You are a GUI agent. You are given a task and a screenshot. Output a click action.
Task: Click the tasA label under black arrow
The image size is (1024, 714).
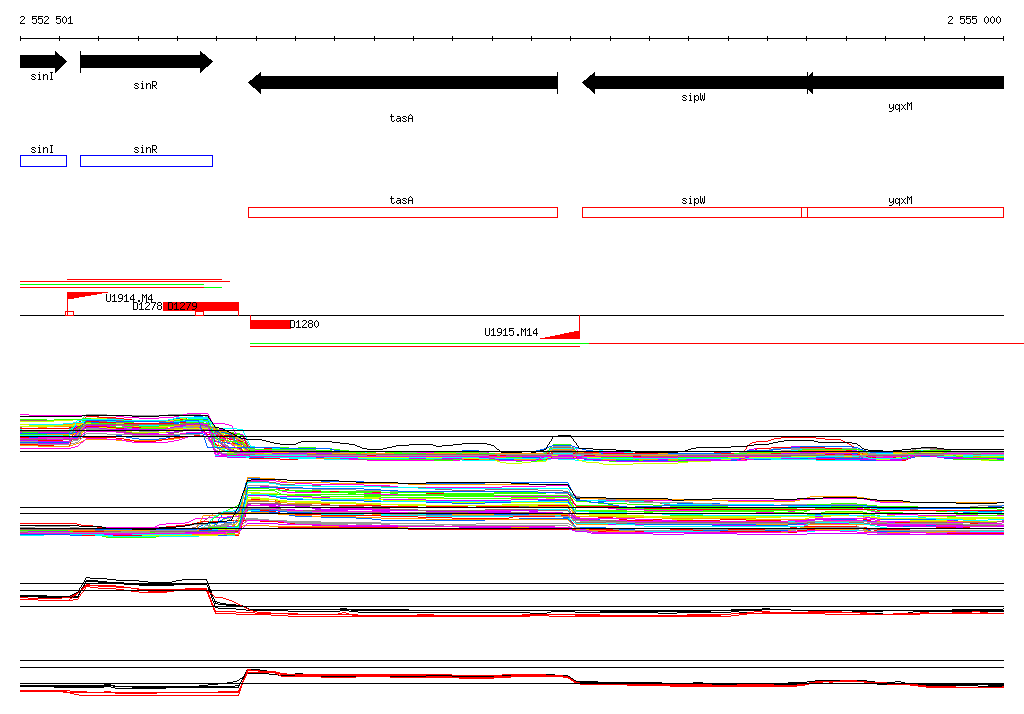[x=402, y=118]
